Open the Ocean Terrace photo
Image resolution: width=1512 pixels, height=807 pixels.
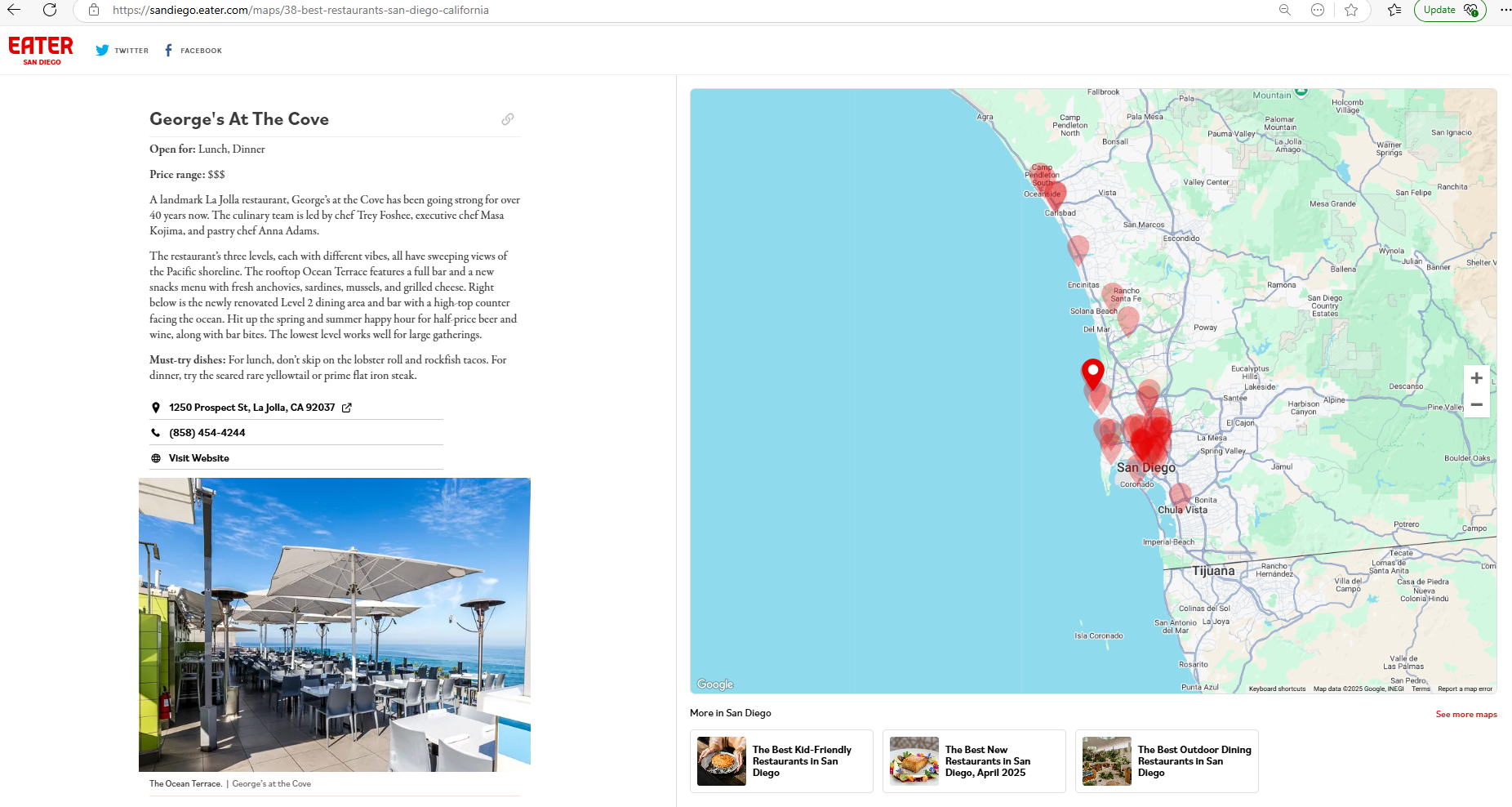click(x=335, y=625)
